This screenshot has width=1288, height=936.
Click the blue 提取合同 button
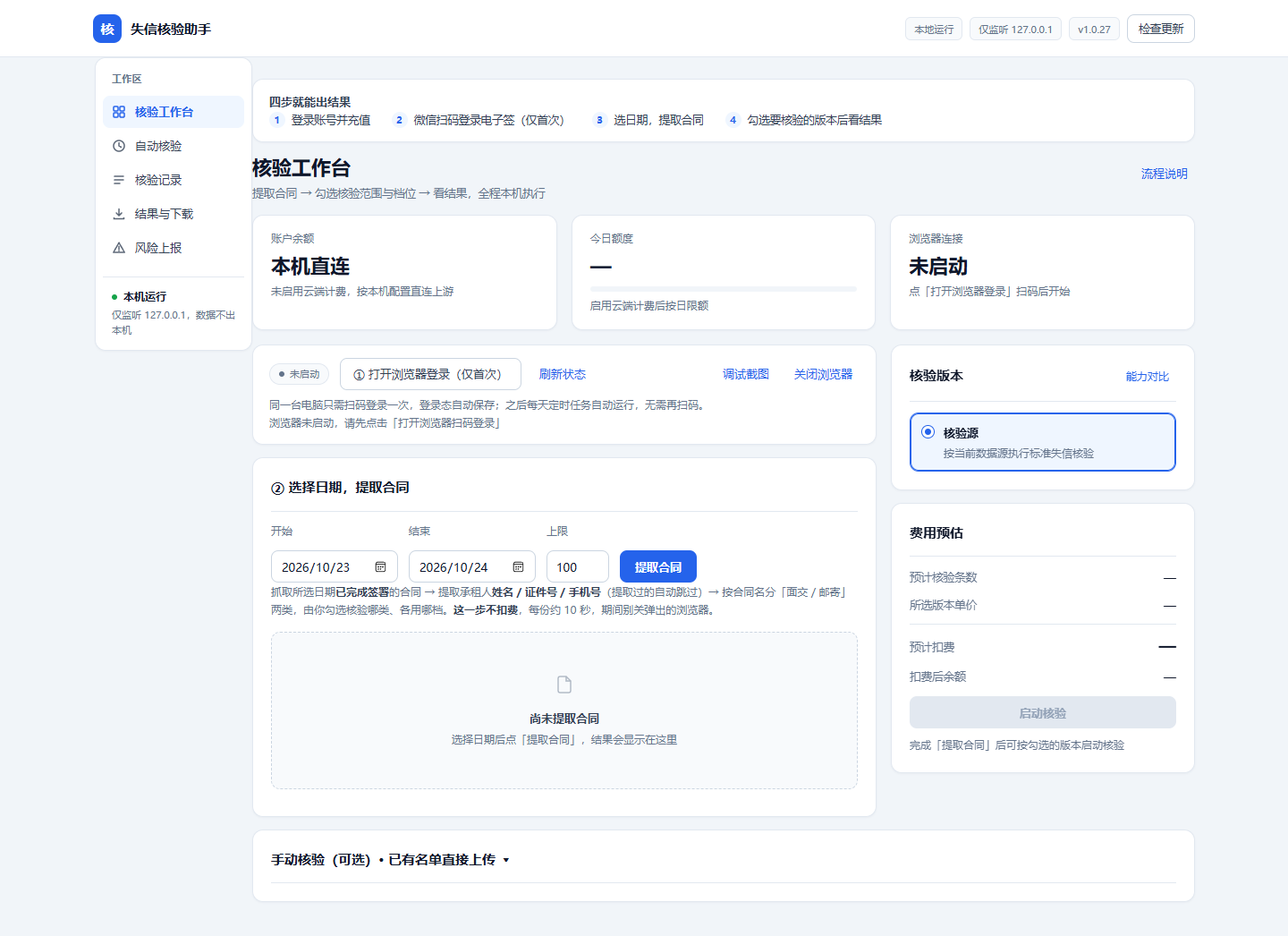tap(658, 567)
